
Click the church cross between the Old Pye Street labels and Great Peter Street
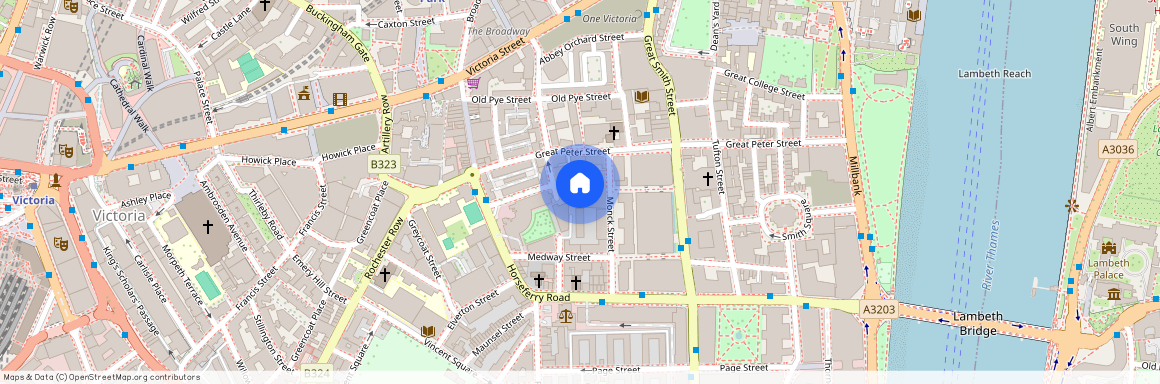[x=613, y=132]
